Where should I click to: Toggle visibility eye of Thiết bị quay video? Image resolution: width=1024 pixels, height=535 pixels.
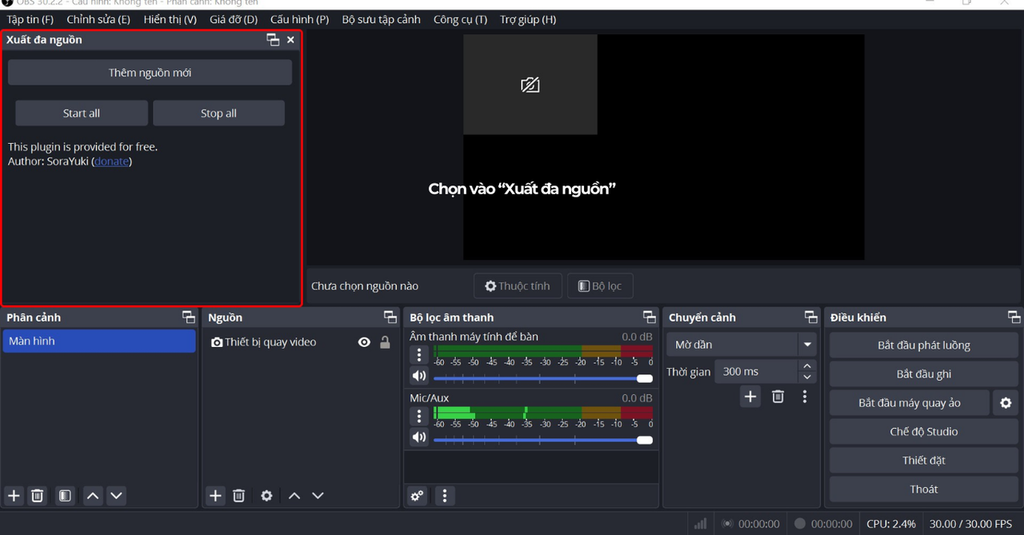pyautogui.click(x=364, y=342)
